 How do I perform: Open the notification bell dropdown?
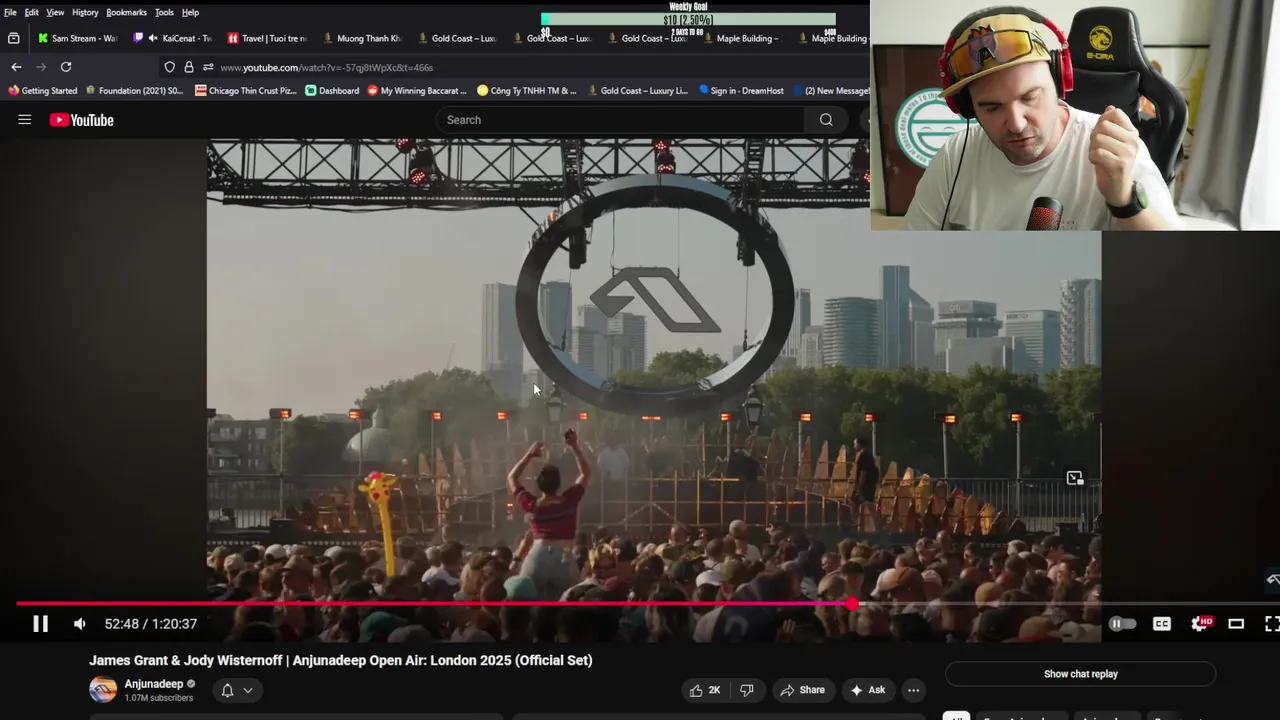(236, 690)
